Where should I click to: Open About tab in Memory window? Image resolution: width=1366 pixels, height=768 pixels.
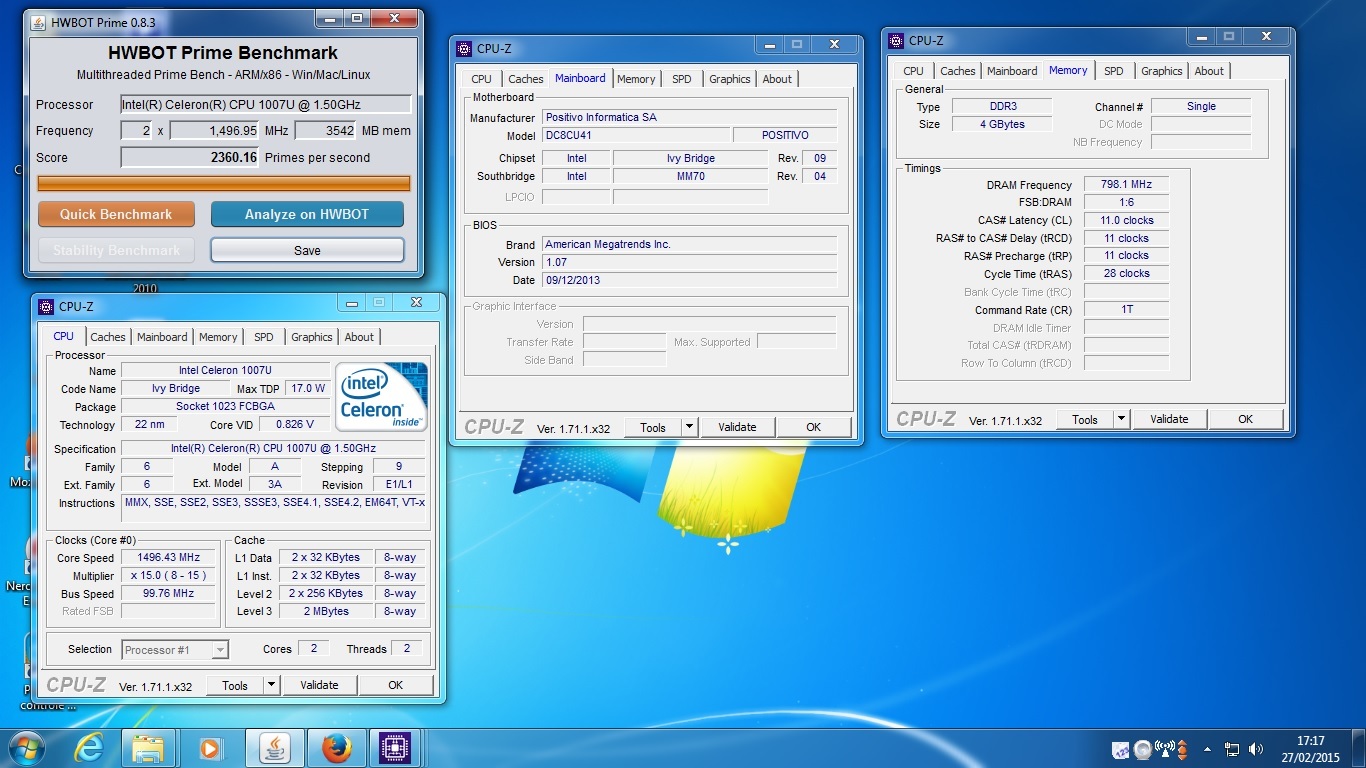(1209, 71)
